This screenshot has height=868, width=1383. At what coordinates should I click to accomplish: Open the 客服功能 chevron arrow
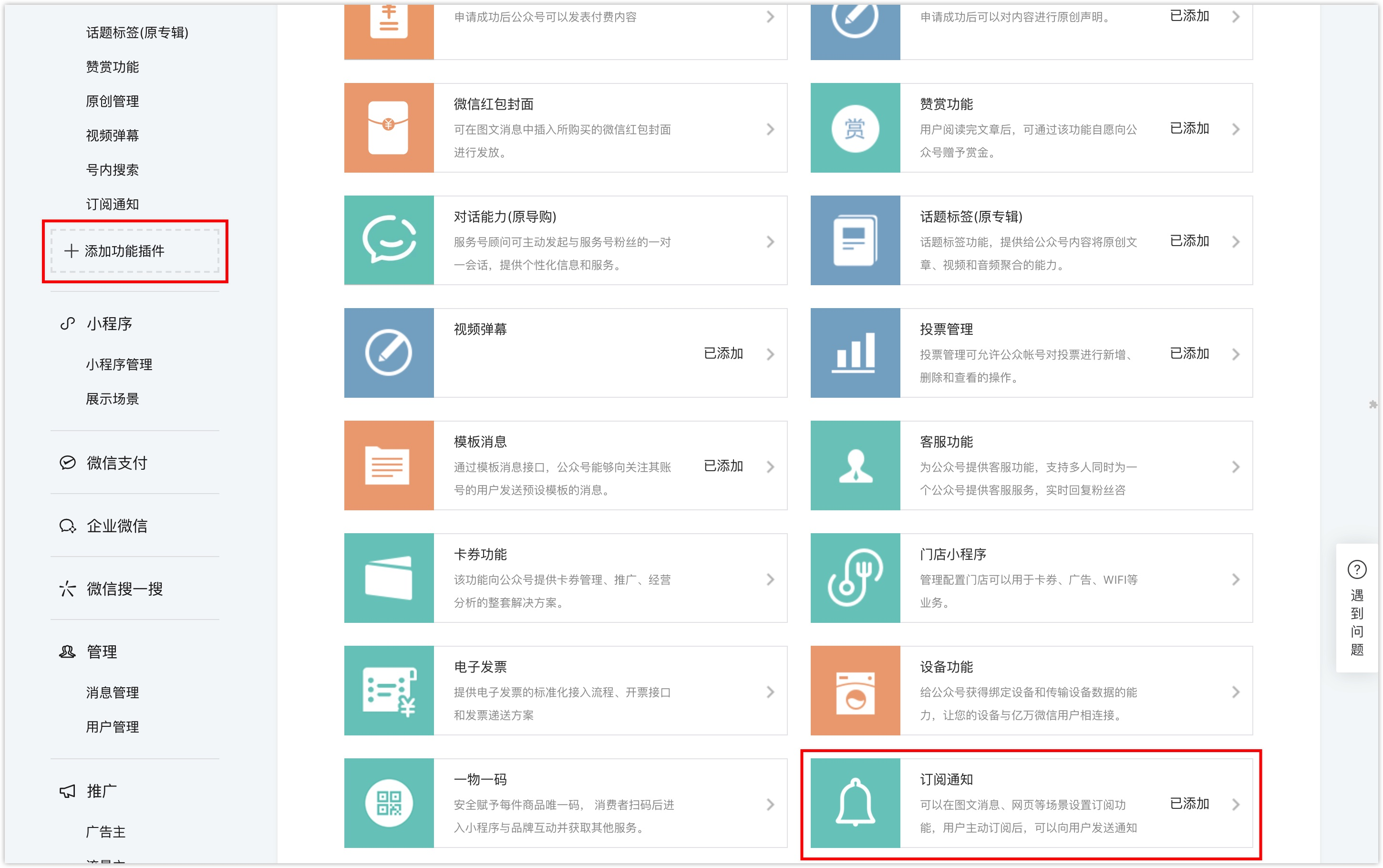pyautogui.click(x=1236, y=467)
